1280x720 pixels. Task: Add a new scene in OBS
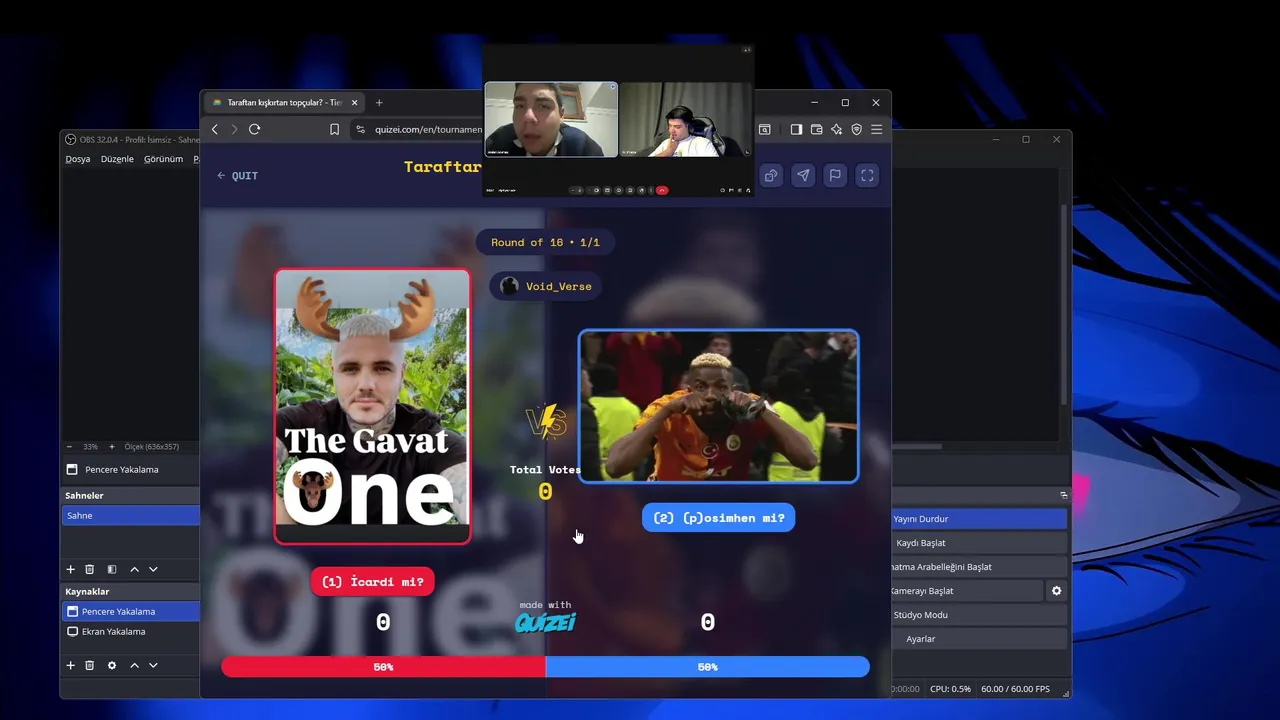pyautogui.click(x=70, y=569)
